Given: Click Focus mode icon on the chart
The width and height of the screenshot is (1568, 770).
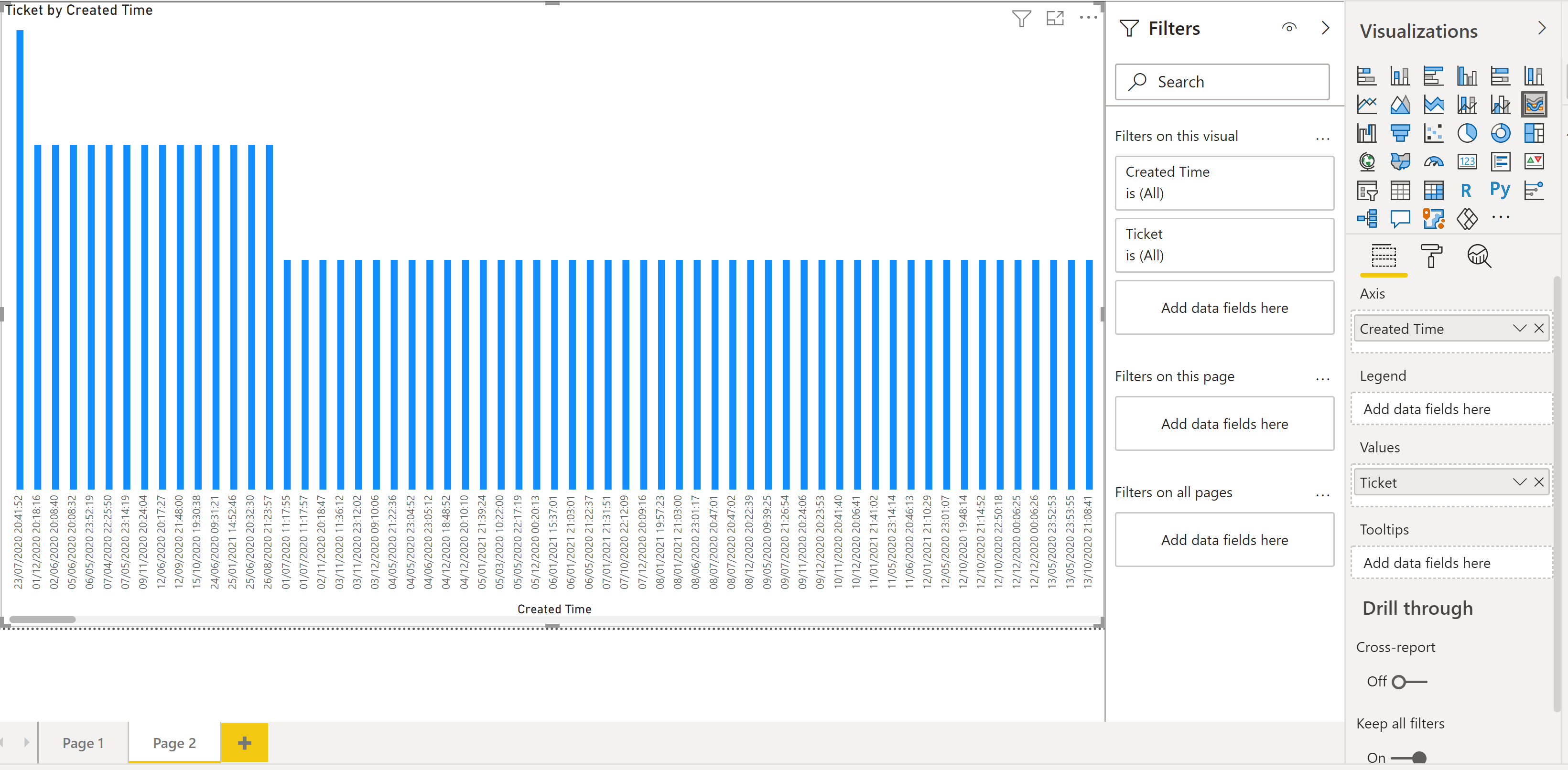Looking at the screenshot, I should point(1055,18).
